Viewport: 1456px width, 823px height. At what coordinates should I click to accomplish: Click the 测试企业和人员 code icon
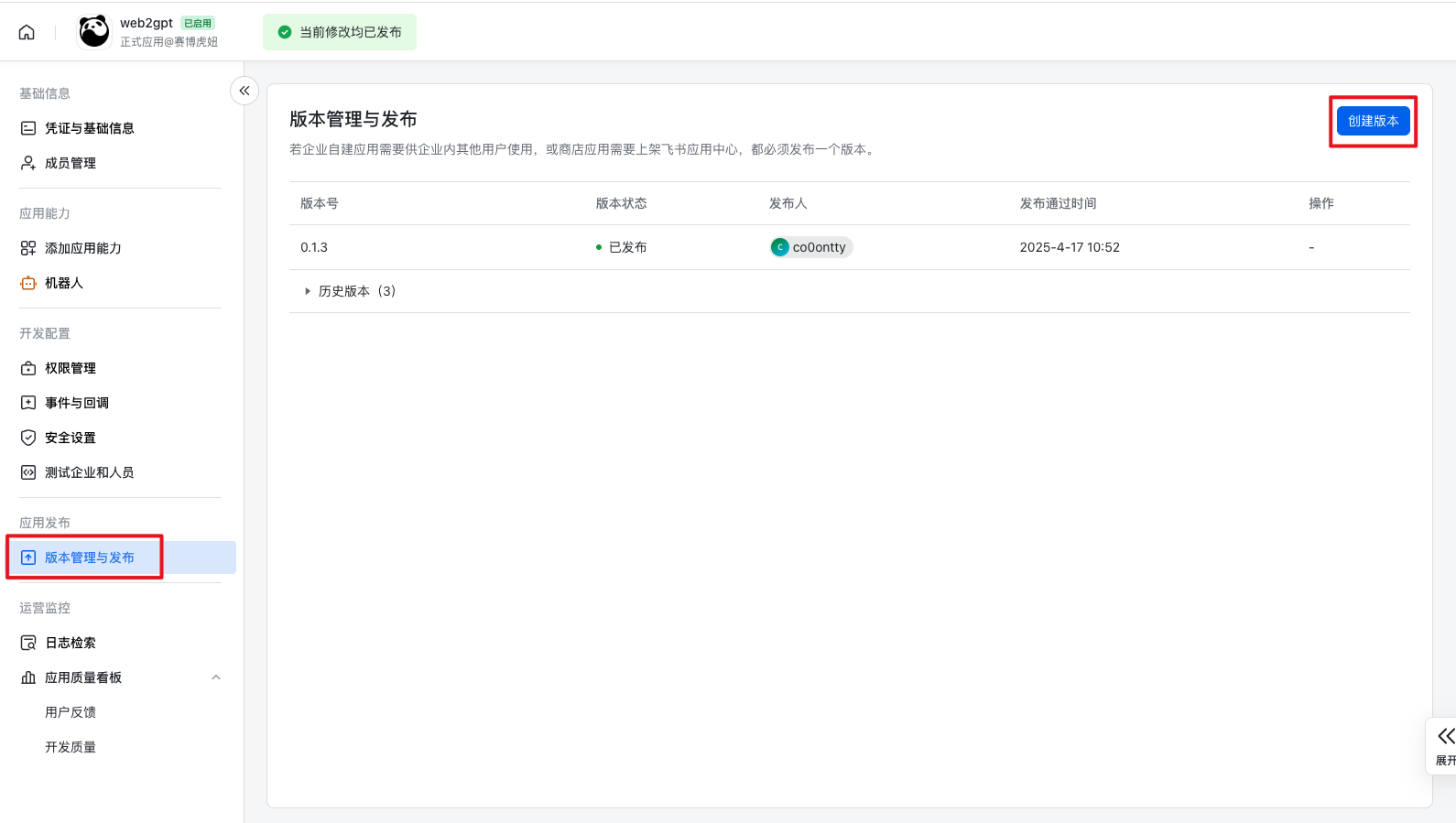pos(28,472)
